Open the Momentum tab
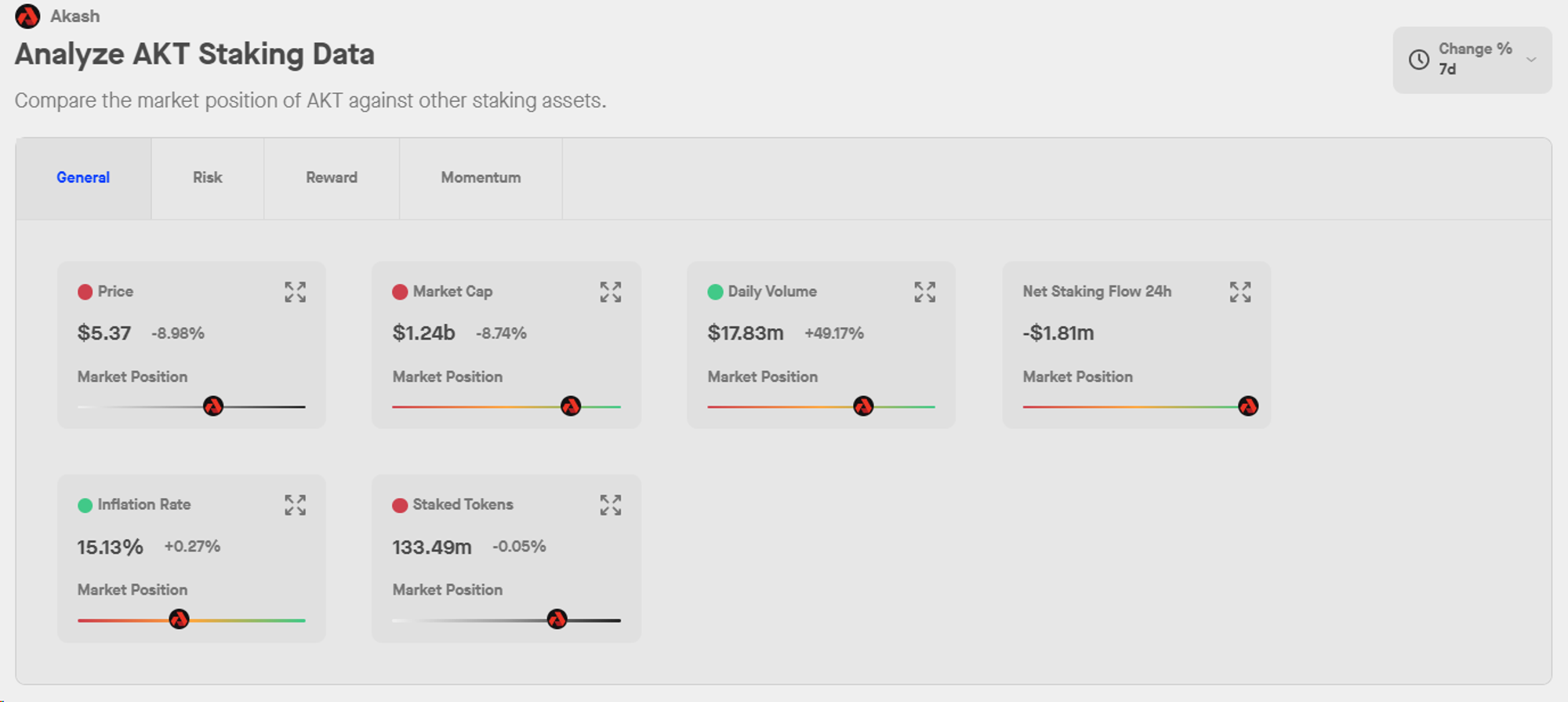Screen dimensions: 1568x702 click(x=481, y=178)
